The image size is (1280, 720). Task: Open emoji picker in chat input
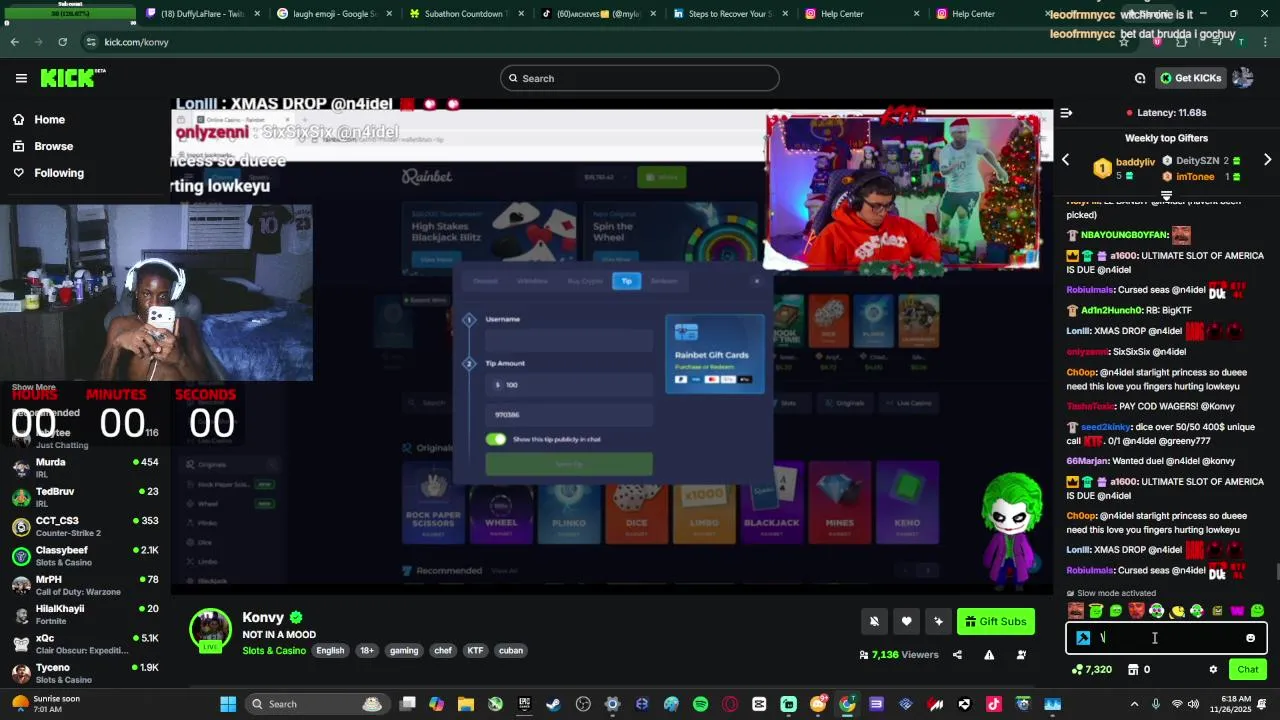click(x=1250, y=638)
